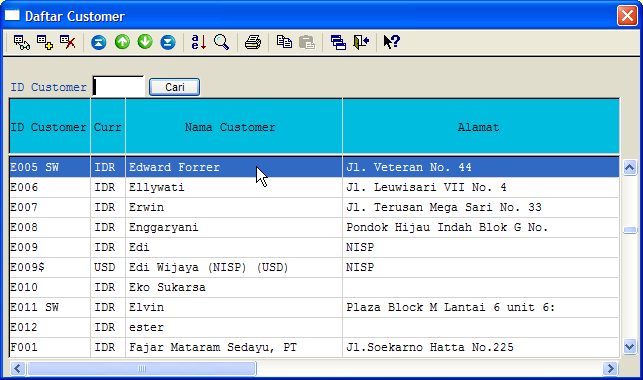Click the edit record toolbar icon
The height and width of the screenshot is (380, 643).
coord(21,42)
